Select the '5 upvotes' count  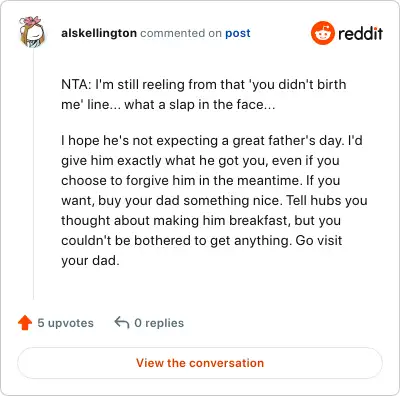point(66,323)
